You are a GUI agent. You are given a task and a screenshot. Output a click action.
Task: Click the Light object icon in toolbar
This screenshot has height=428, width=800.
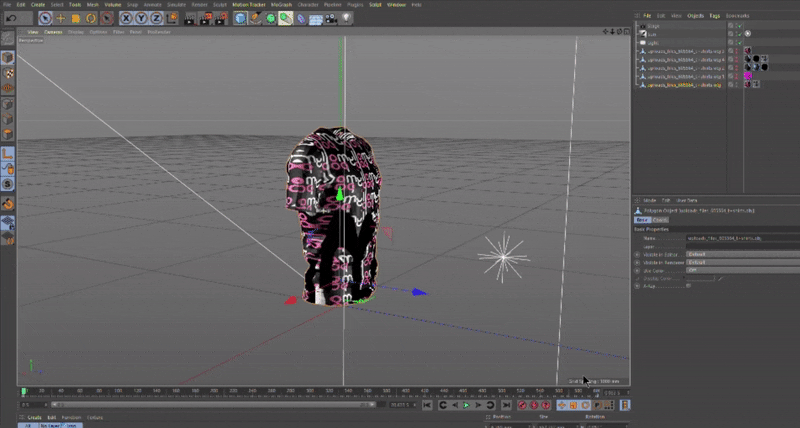347,18
